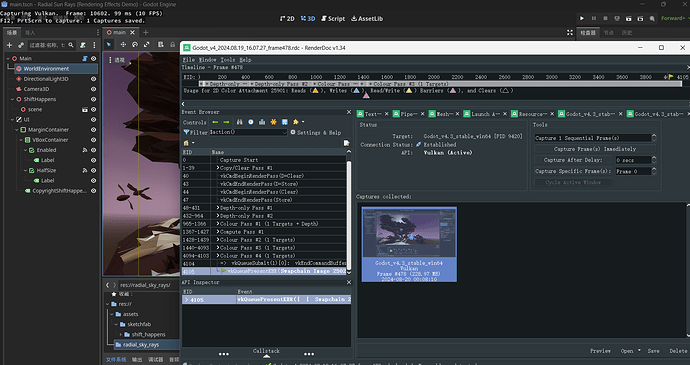Viewport: 690px width, 365px height.
Task: Click Capture Frame(s) Immediately button
Action: [595, 149]
